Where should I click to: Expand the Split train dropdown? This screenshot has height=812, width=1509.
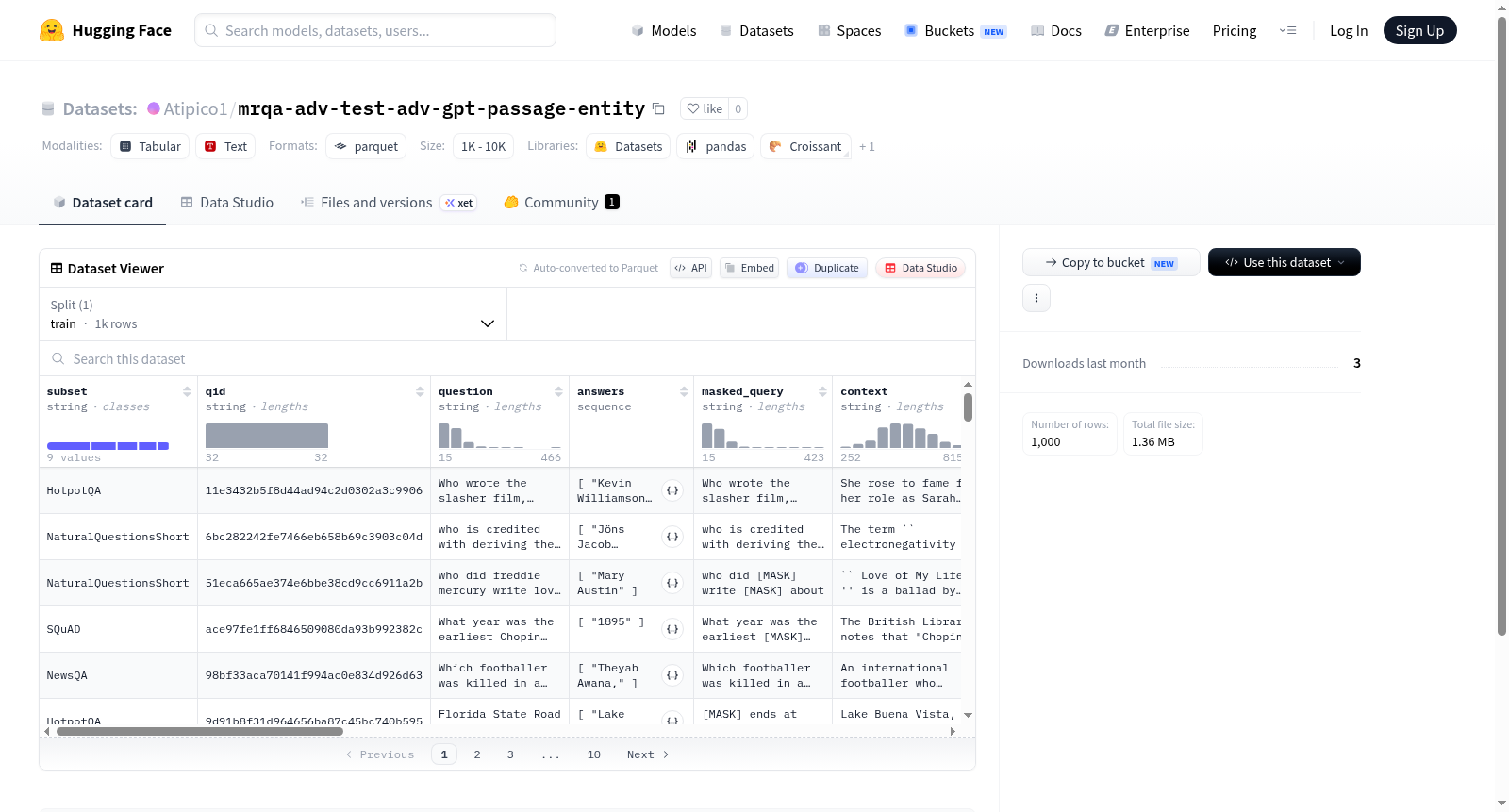point(274,314)
